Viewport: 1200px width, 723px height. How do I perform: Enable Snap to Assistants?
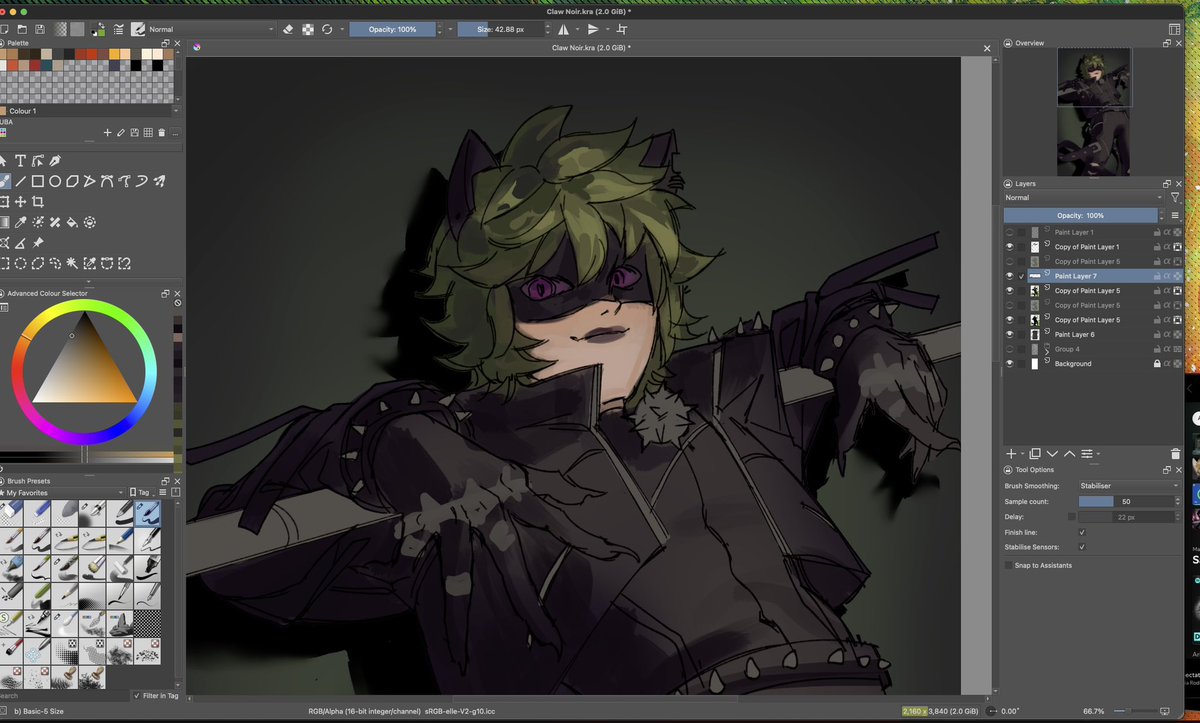click(1008, 565)
